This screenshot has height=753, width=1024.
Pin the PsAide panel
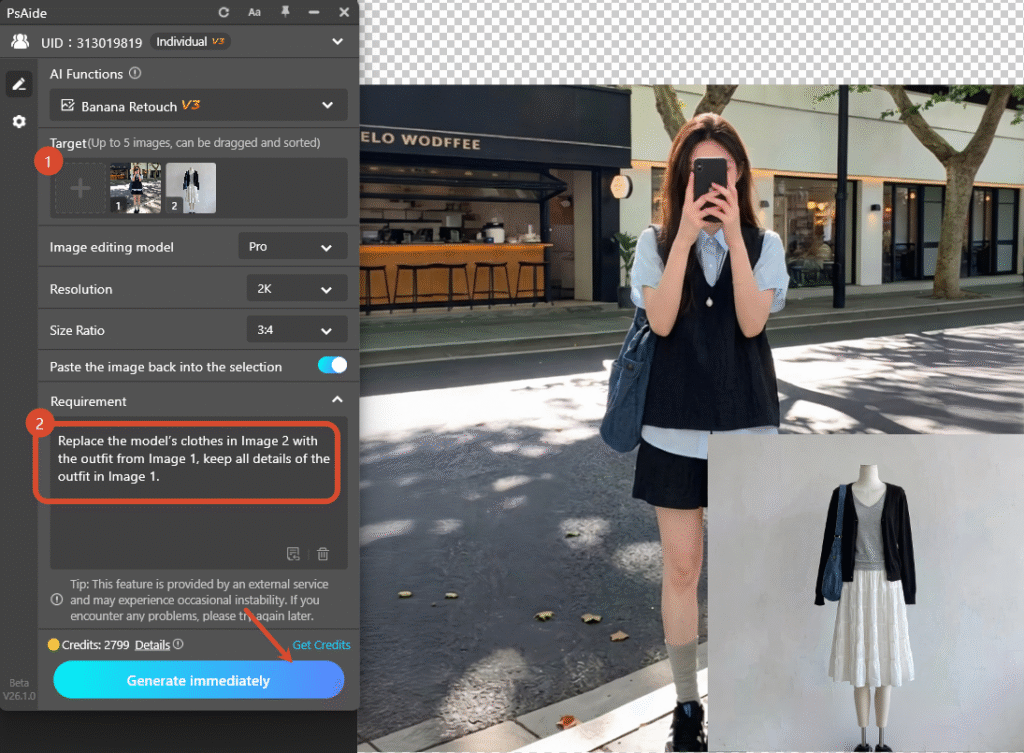coord(284,12)
